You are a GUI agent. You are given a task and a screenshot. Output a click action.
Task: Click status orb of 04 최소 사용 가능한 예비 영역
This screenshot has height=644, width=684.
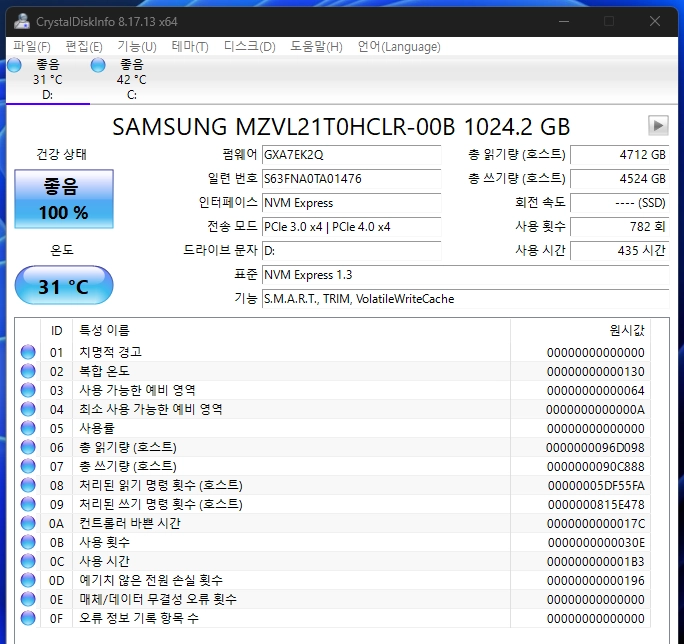click(28, 409)
